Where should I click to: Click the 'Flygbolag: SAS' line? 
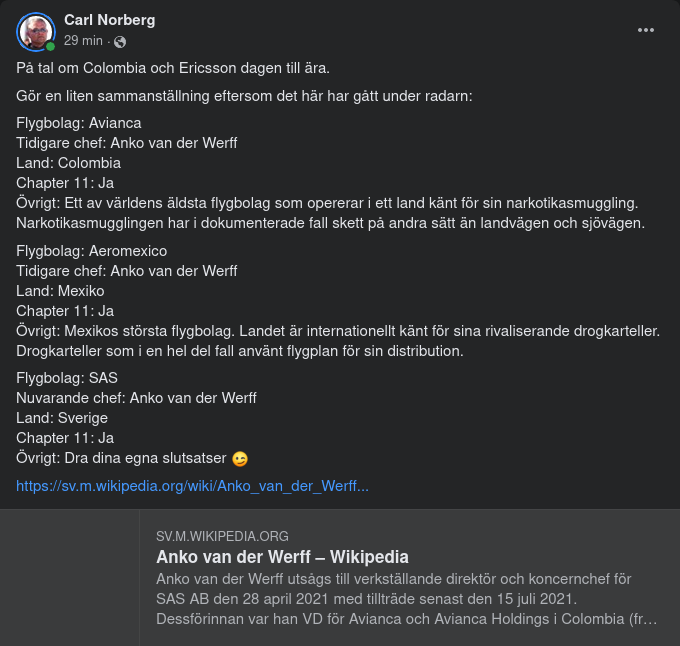[67, 378]
